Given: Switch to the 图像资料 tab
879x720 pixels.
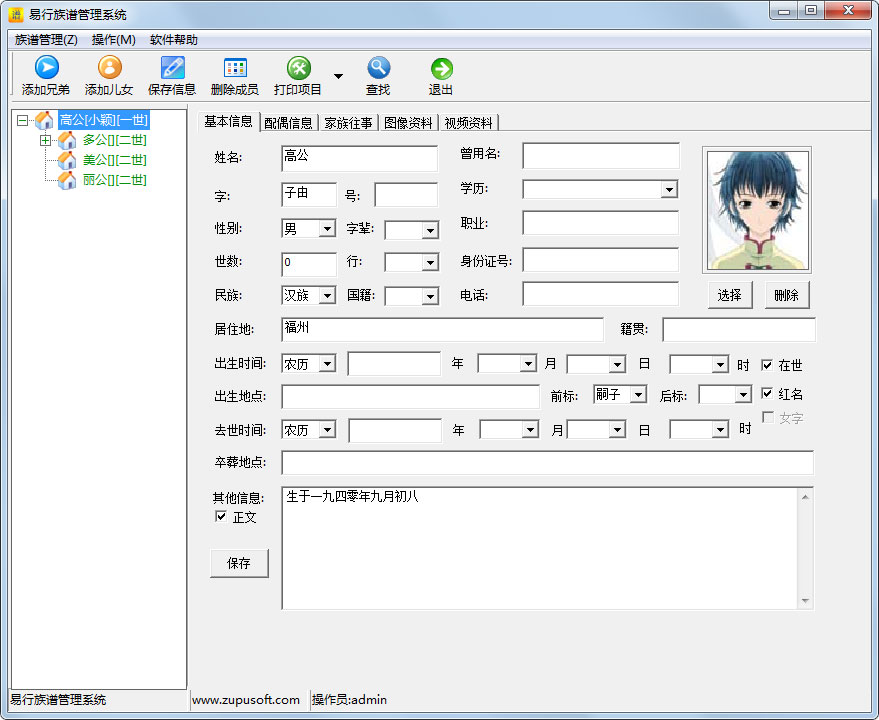Looking at the screenshot, I should point(409,123).
